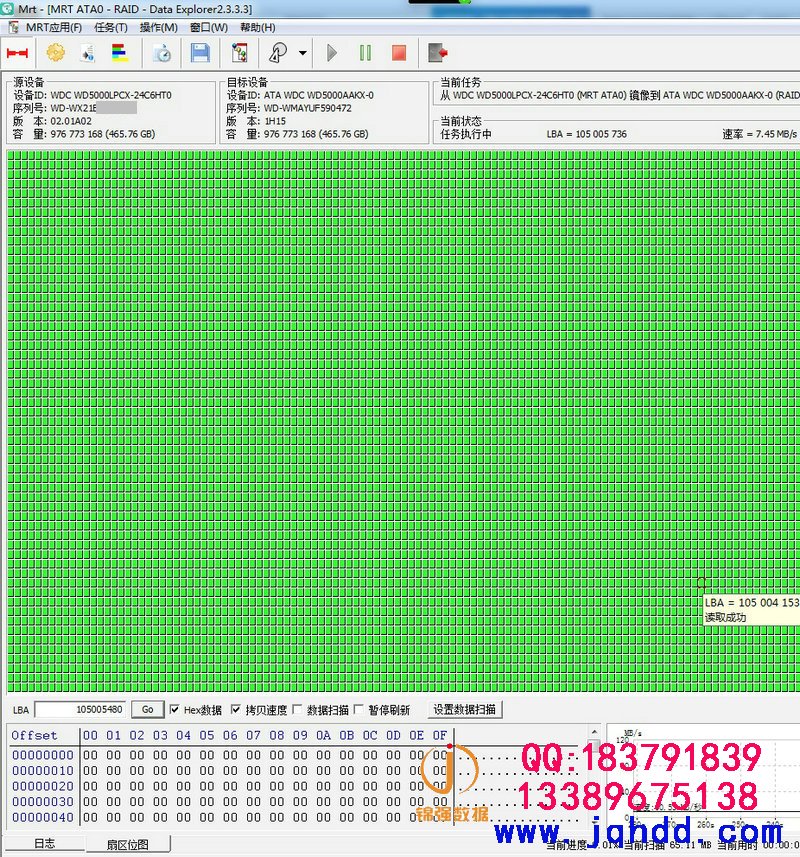The image size is (800, 857).
Task: Click the head scan tool icon
Action: click(278, 53)
